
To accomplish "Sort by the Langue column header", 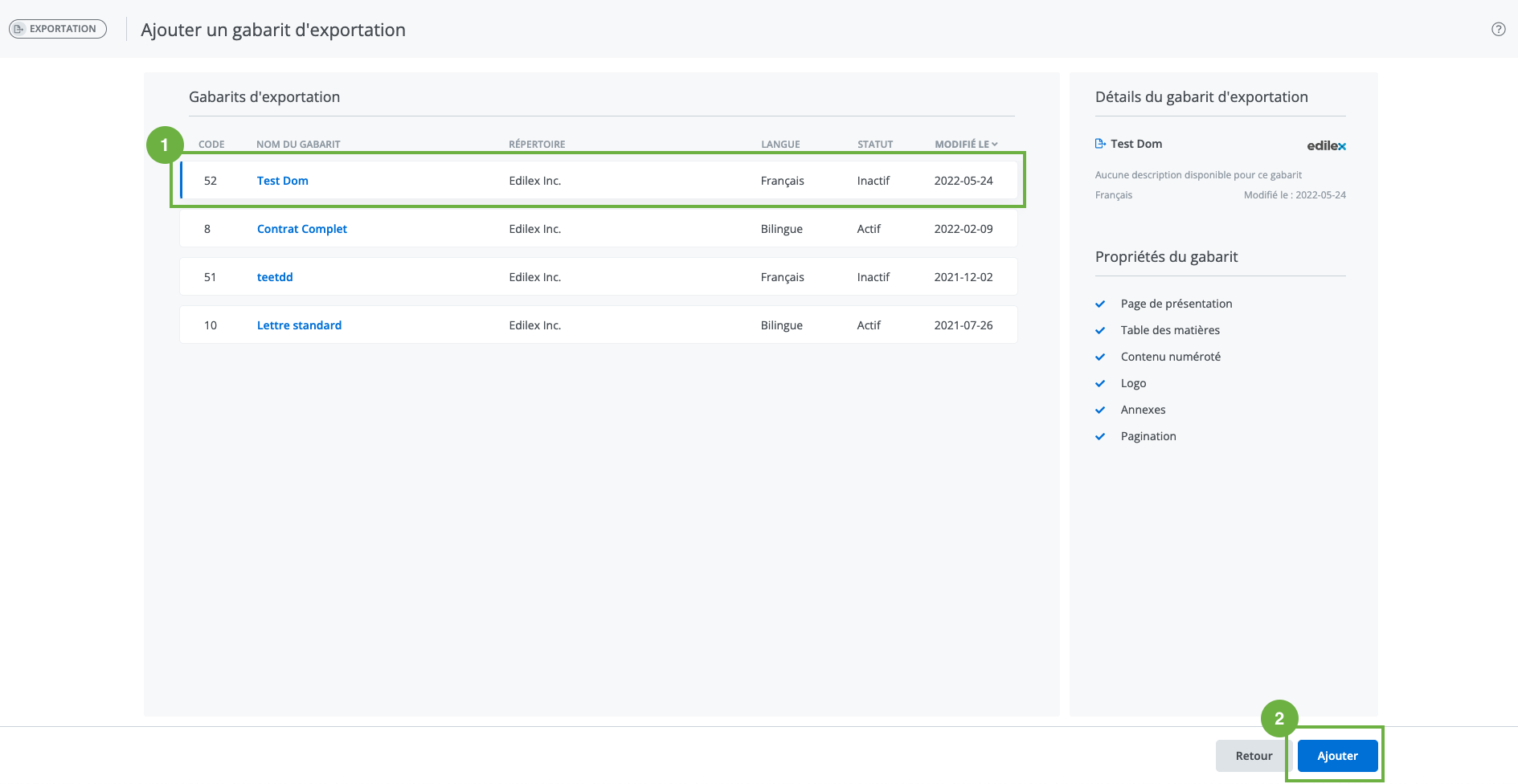I will pos(780,145).
